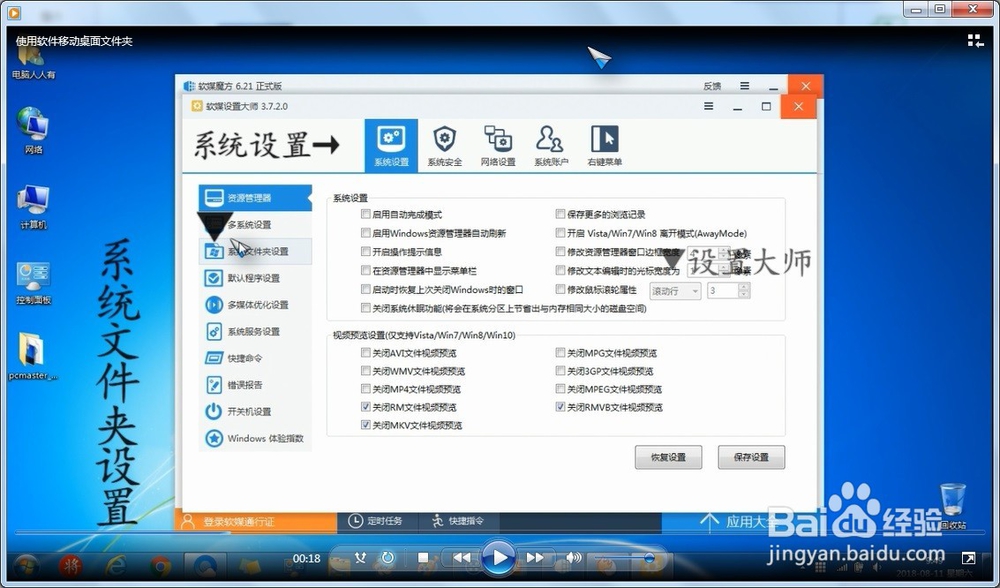Image resolution: width=1000 pixels, height=588 pixels.
Task: Check 保存更多的浏览记录
Action: coord(560,214)
